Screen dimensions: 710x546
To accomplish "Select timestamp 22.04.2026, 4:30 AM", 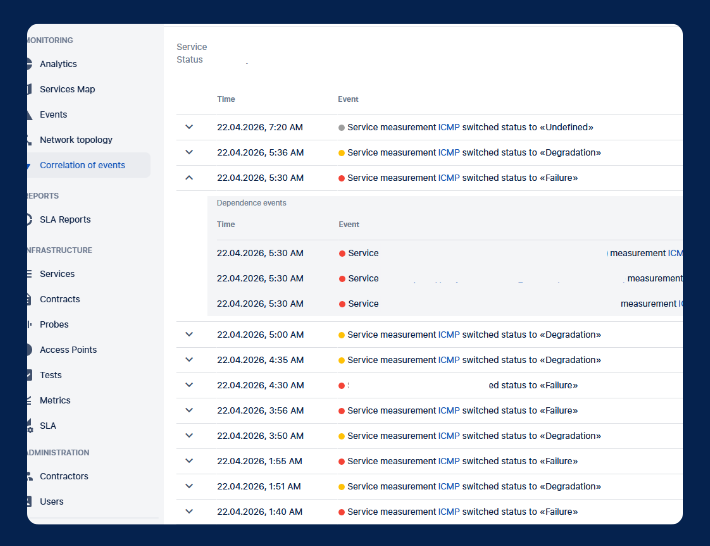I will 260,385.
